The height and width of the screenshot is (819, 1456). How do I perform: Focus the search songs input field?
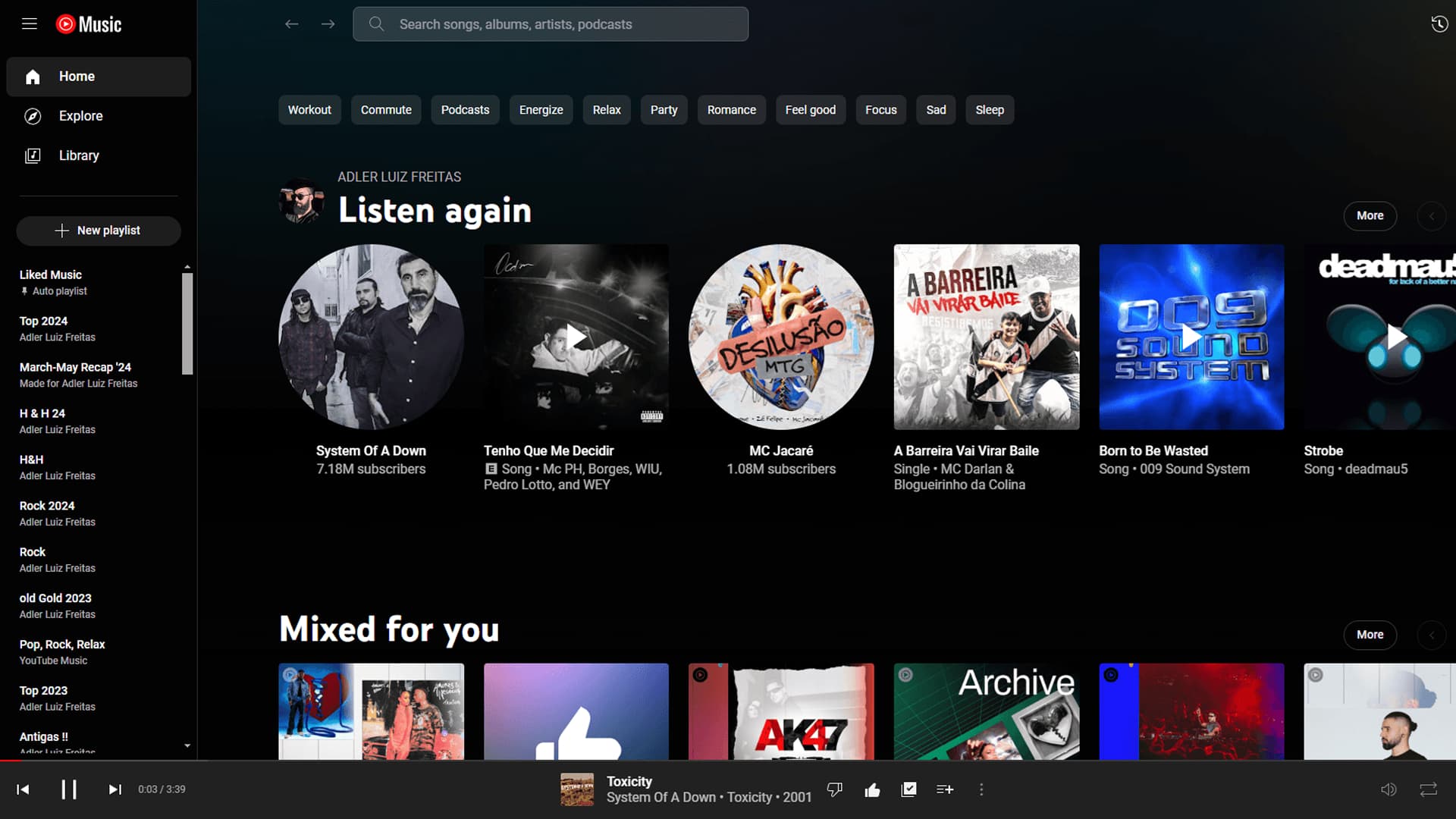tap(551, 24)
